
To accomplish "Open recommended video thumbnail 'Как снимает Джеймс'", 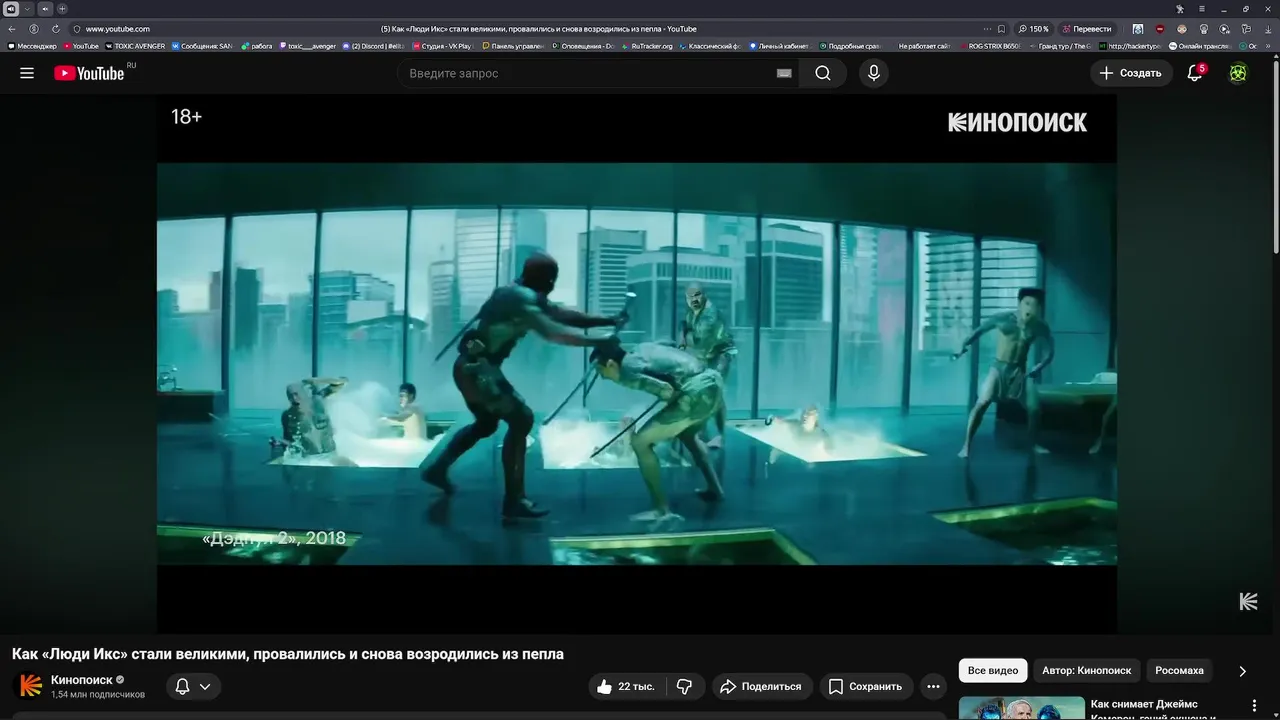I will (x=1022, y=708).
